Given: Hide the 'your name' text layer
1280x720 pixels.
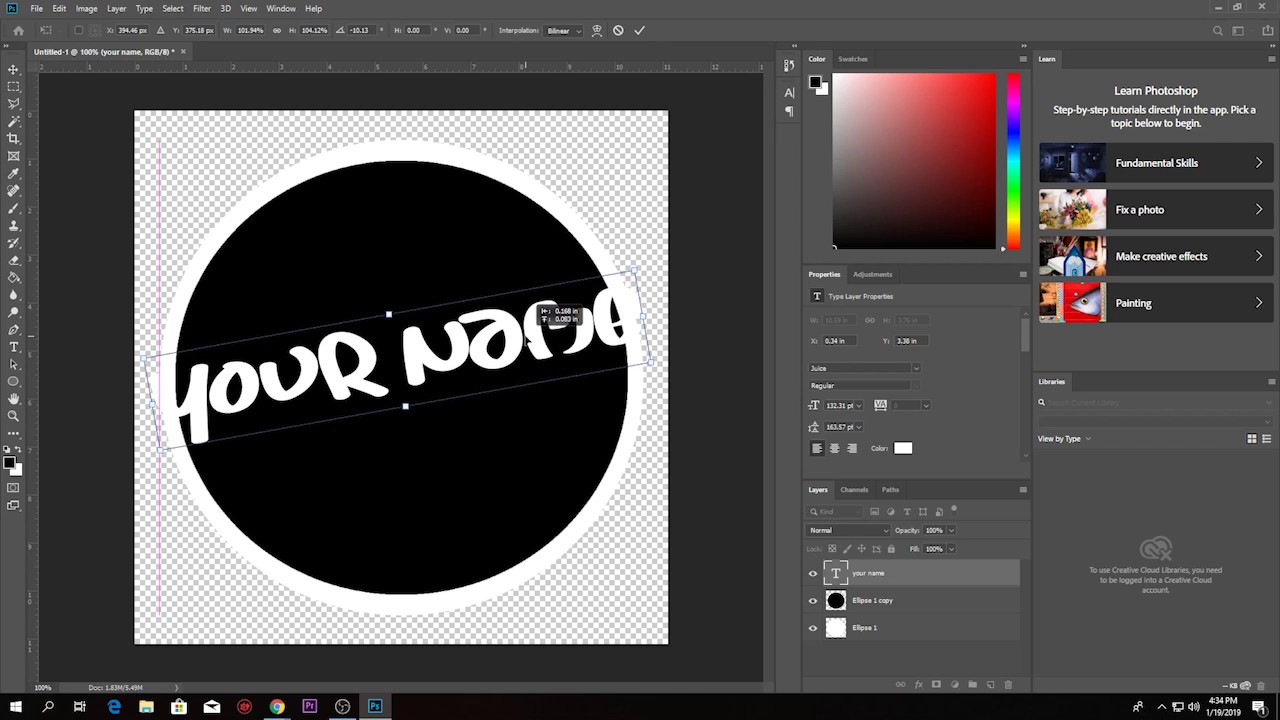Looking at the screenshot, I should click(x=812, y=573).
